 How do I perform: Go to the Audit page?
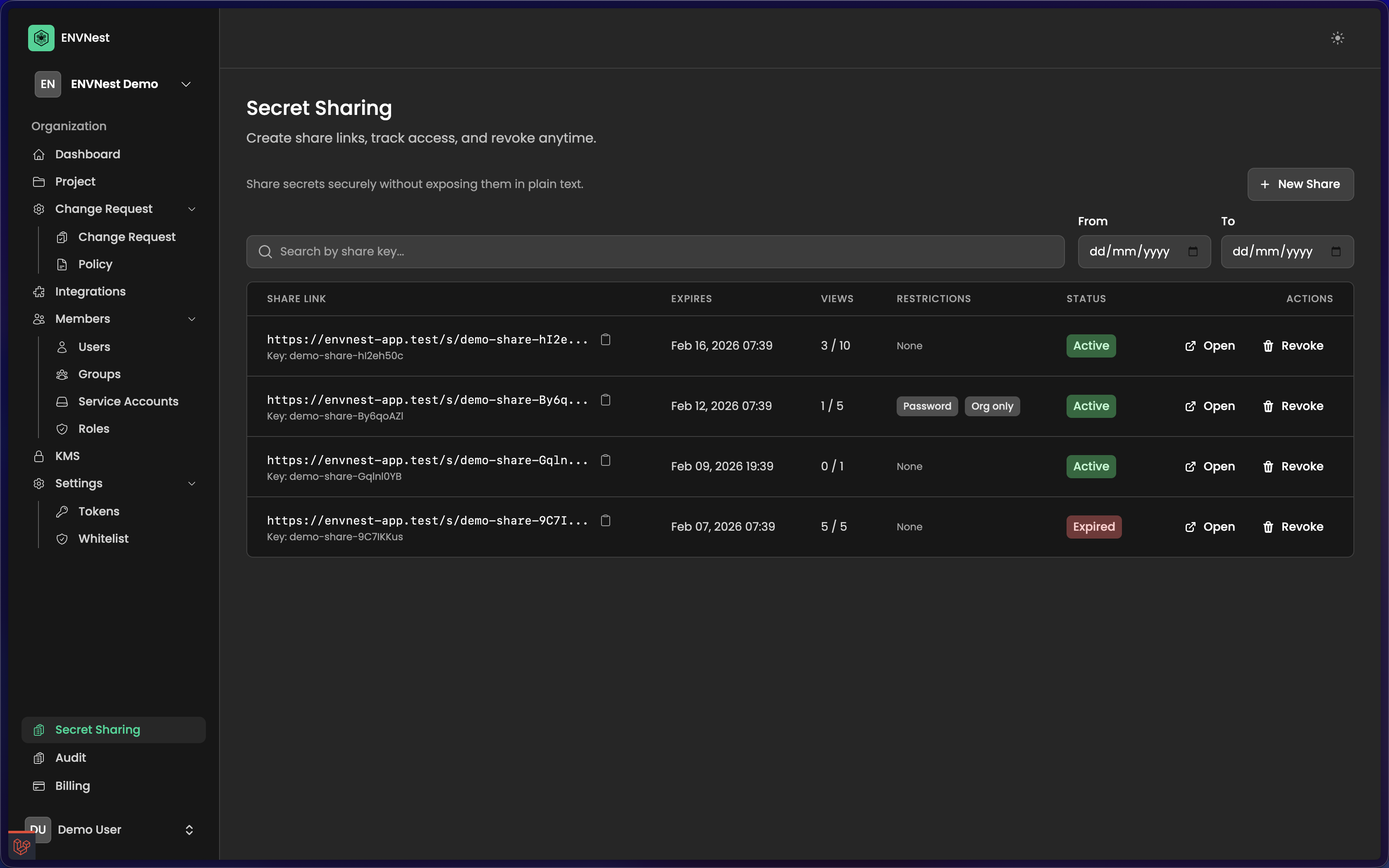[71, 758]
